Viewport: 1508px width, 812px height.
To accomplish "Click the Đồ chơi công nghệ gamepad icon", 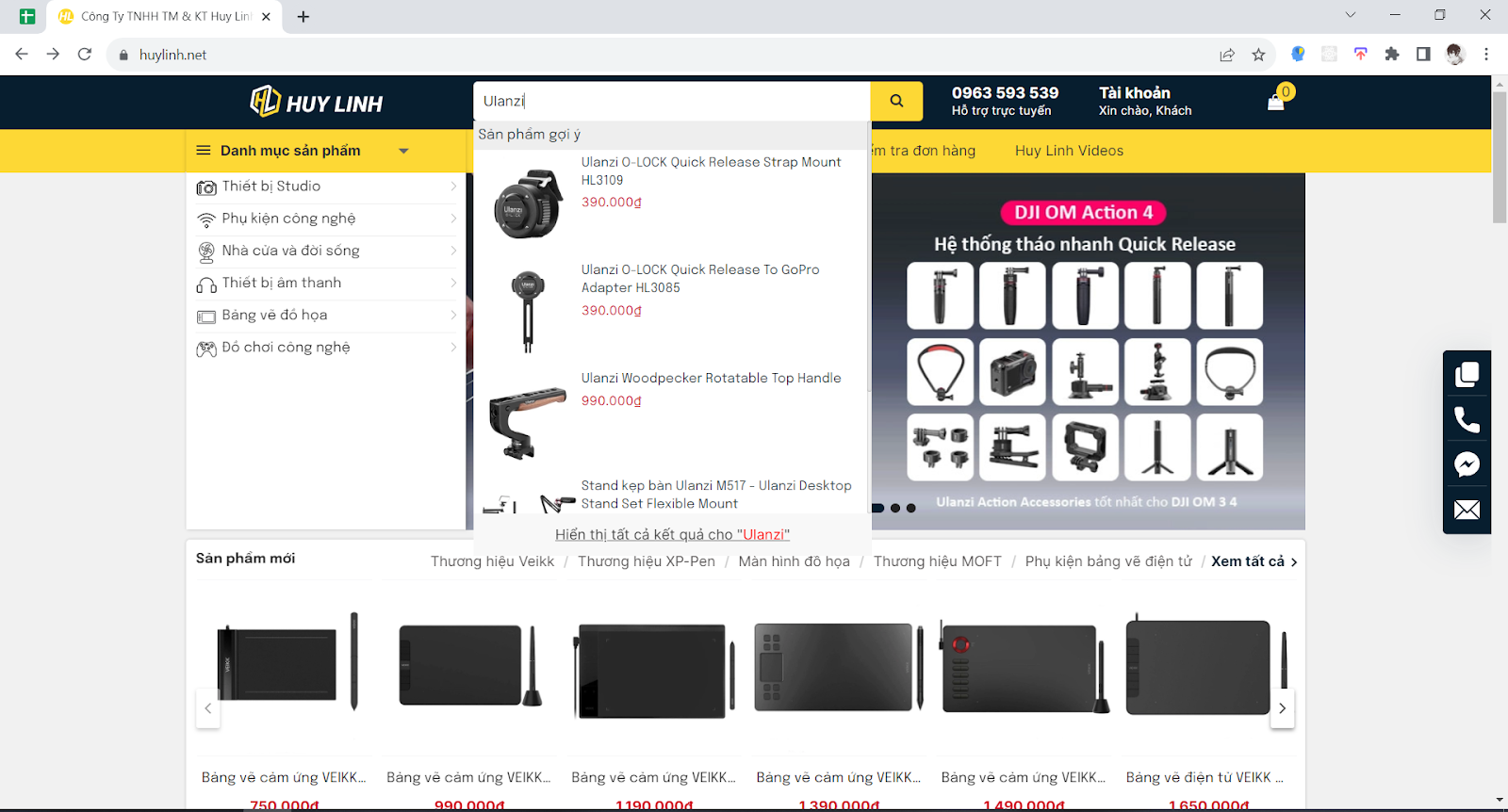I will (206, 349).
